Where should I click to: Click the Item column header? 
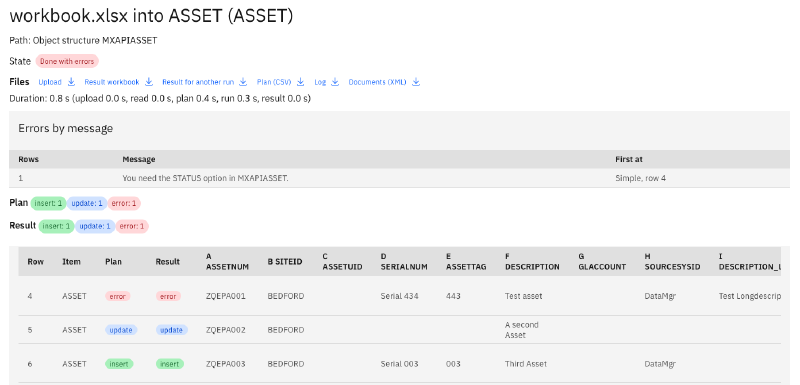(71, 262)
